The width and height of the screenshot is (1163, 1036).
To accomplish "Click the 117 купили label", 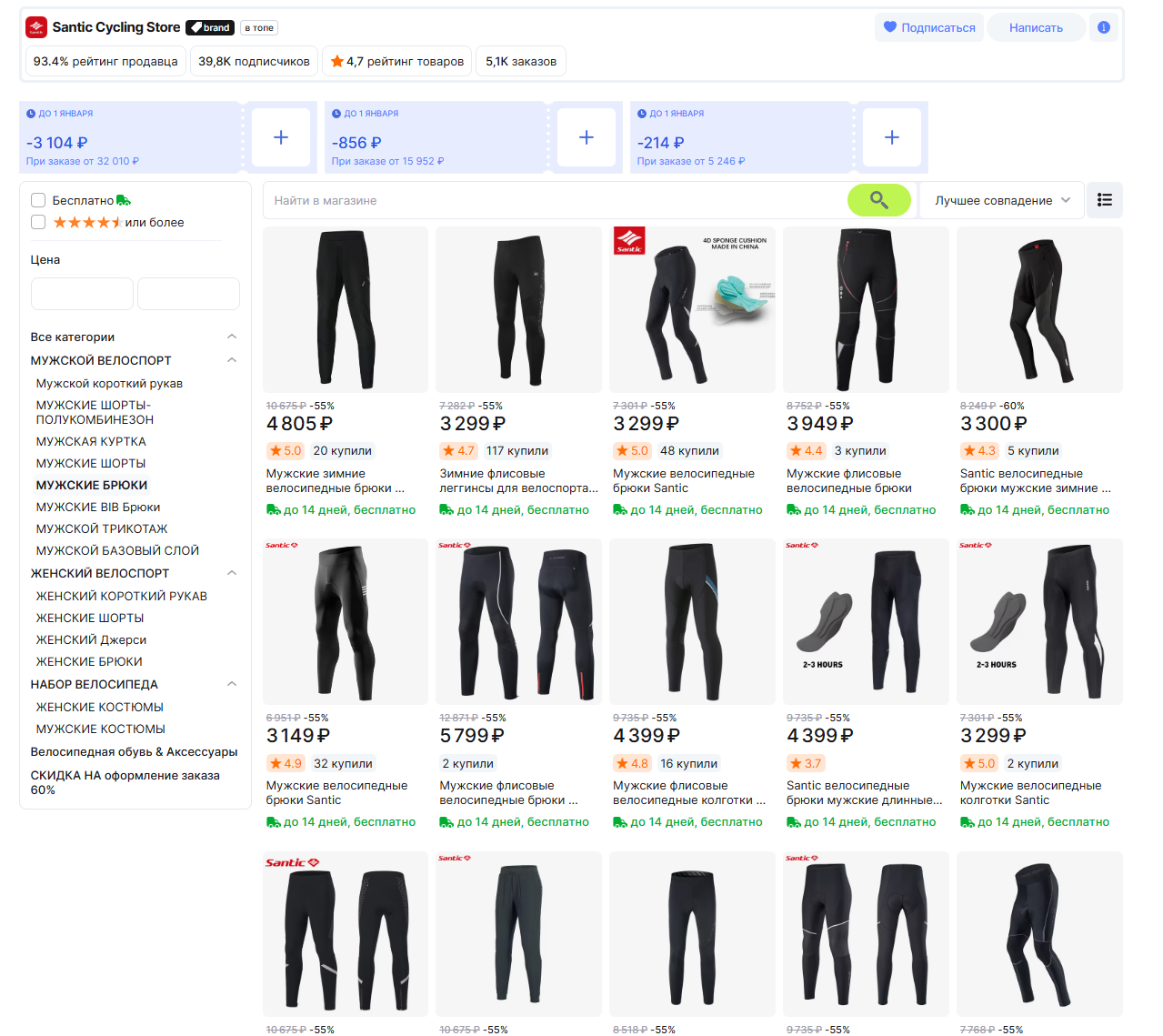I will coord(517,450).
